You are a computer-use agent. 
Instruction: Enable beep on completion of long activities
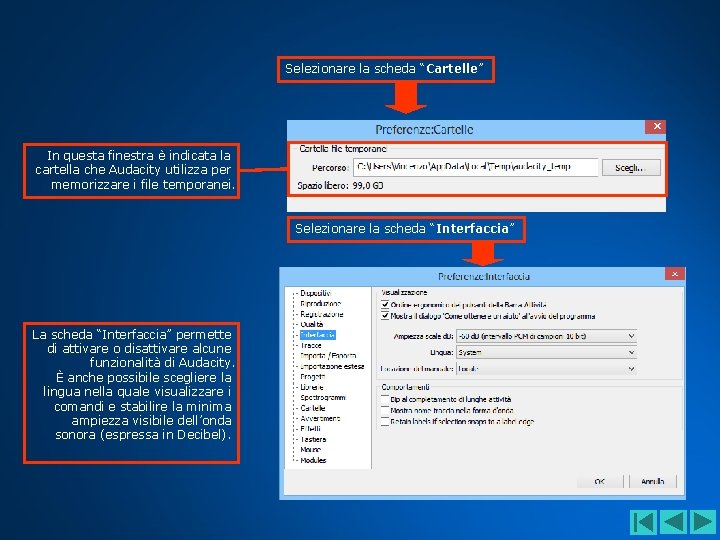point(385,399)
